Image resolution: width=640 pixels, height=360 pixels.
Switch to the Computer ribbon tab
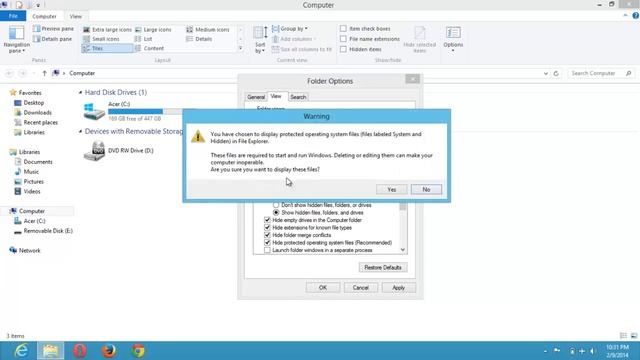pos(44,16)
